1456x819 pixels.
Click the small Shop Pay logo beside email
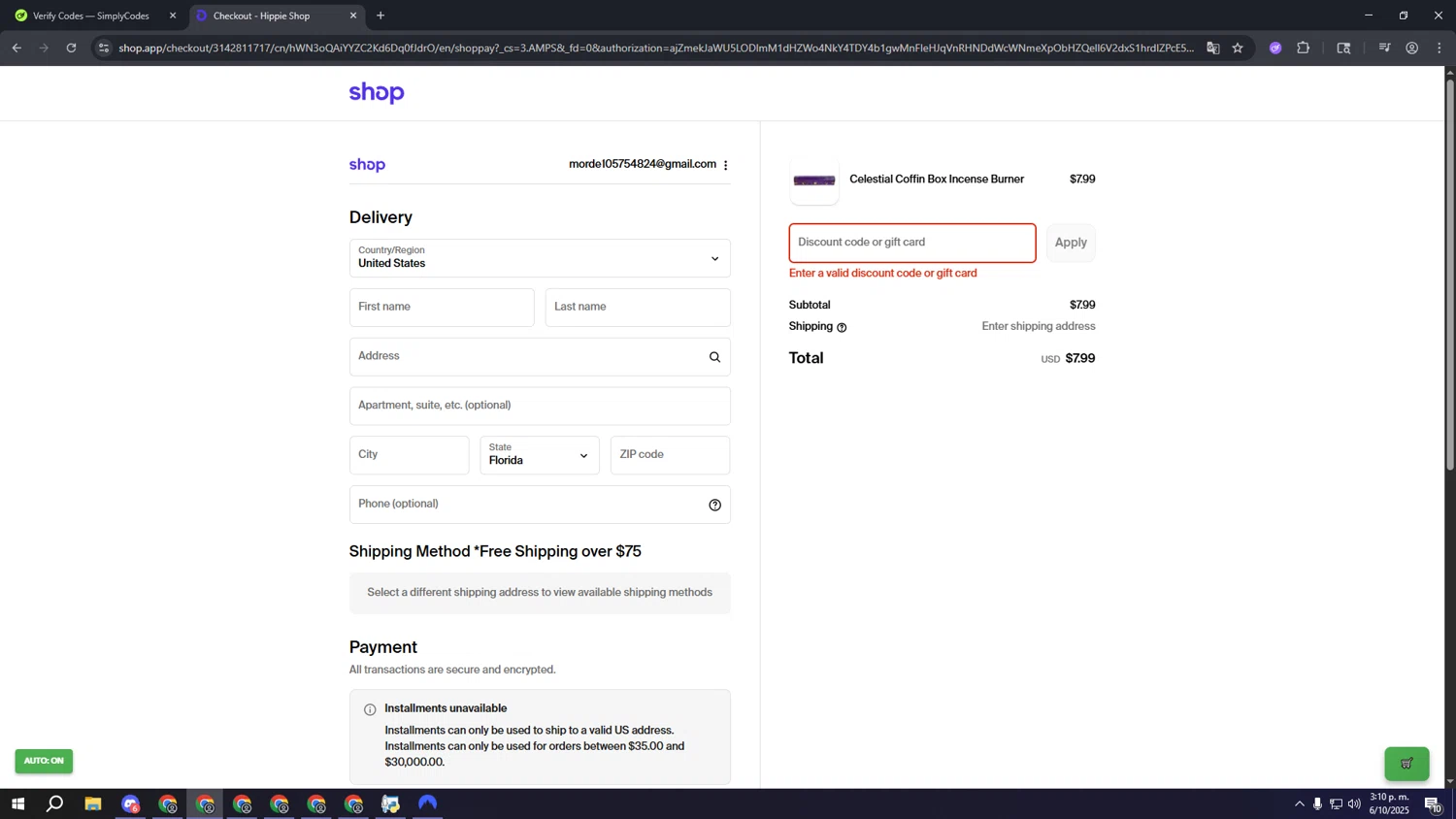pyautogui.click(x=367, y=165)
